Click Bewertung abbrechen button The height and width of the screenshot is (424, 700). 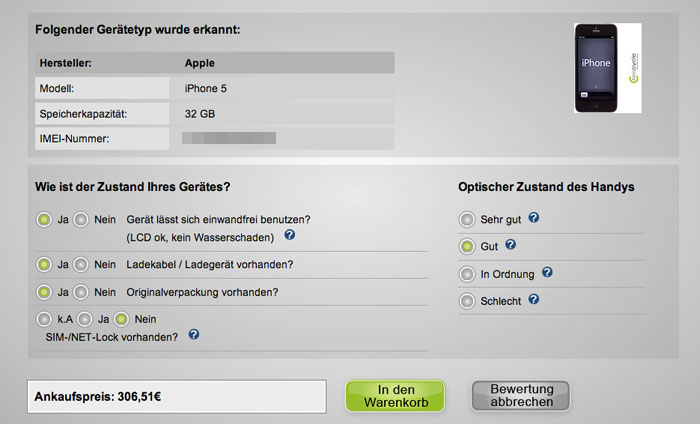(x=521, y=395)
